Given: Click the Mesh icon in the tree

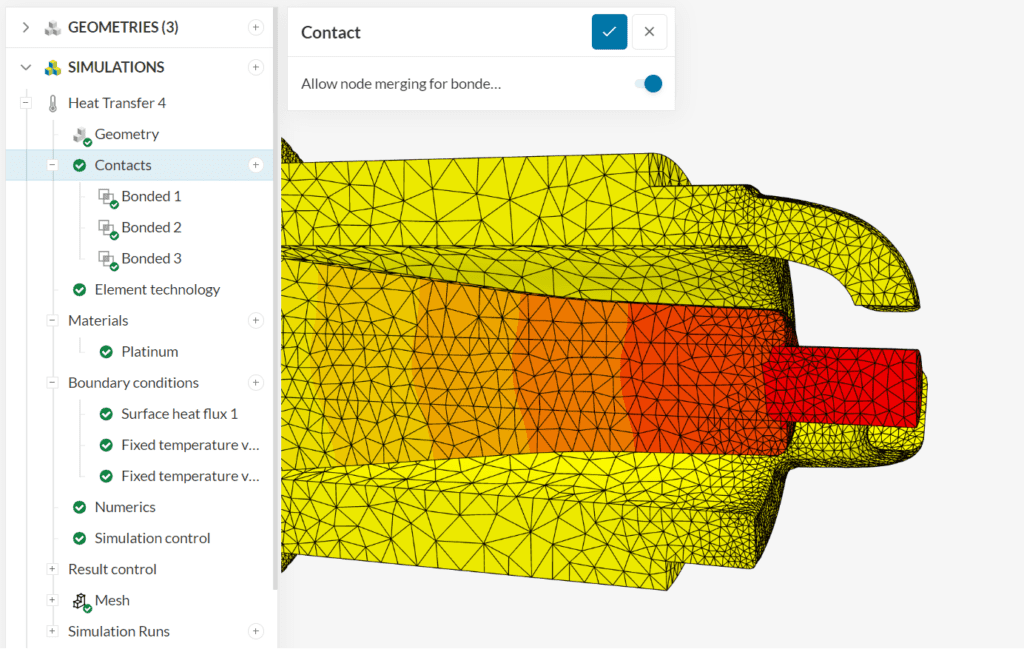Looking at the screenshot, I should [82, 600].
